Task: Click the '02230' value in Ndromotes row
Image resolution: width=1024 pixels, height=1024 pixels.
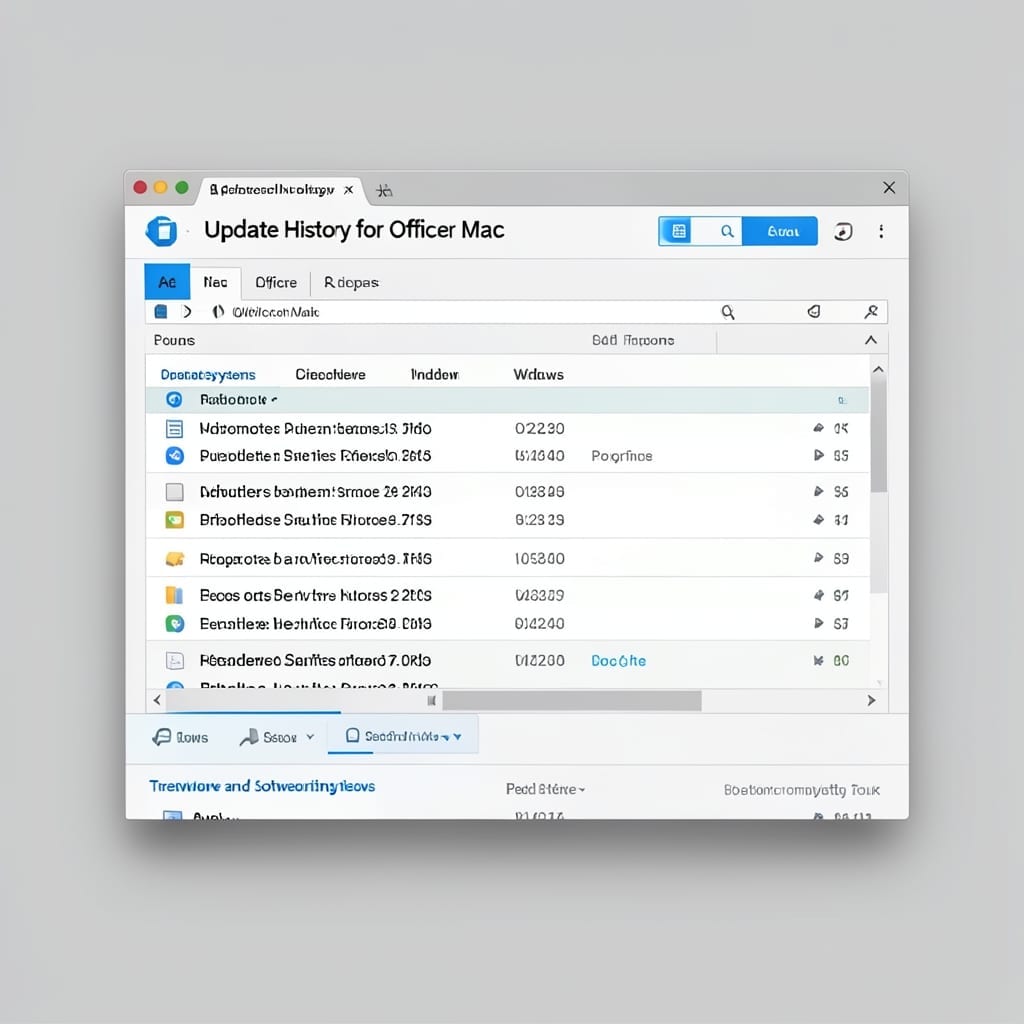Action: tap(539, 428)
